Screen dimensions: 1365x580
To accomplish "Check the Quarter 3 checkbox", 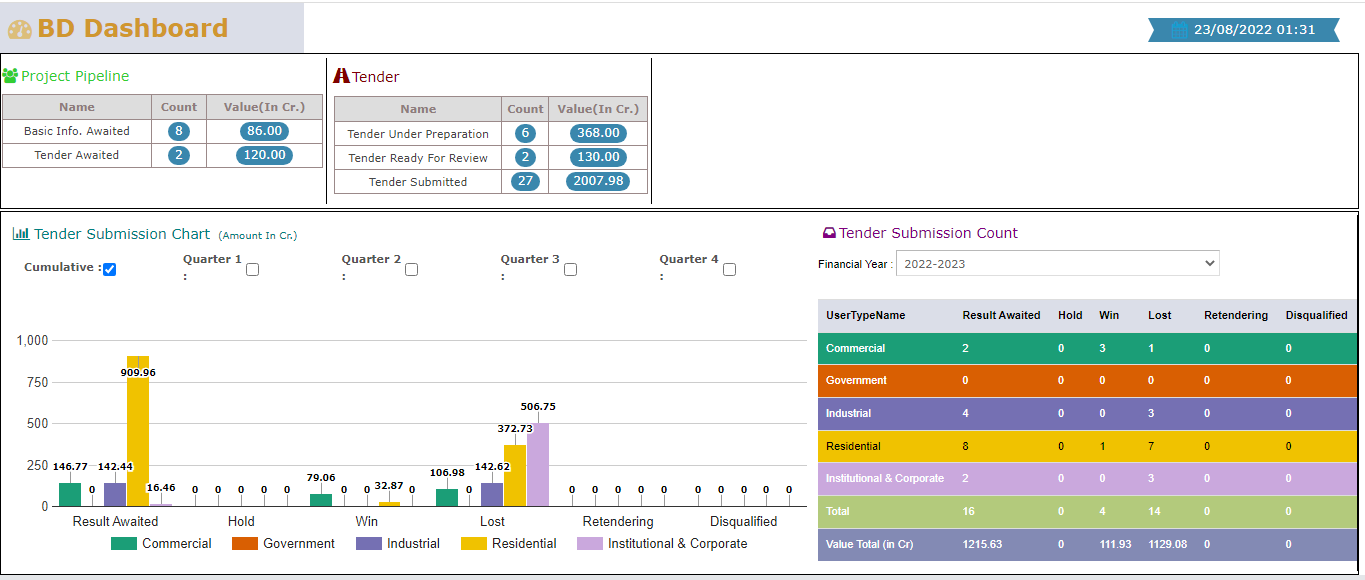I will (x=570, y=269).
